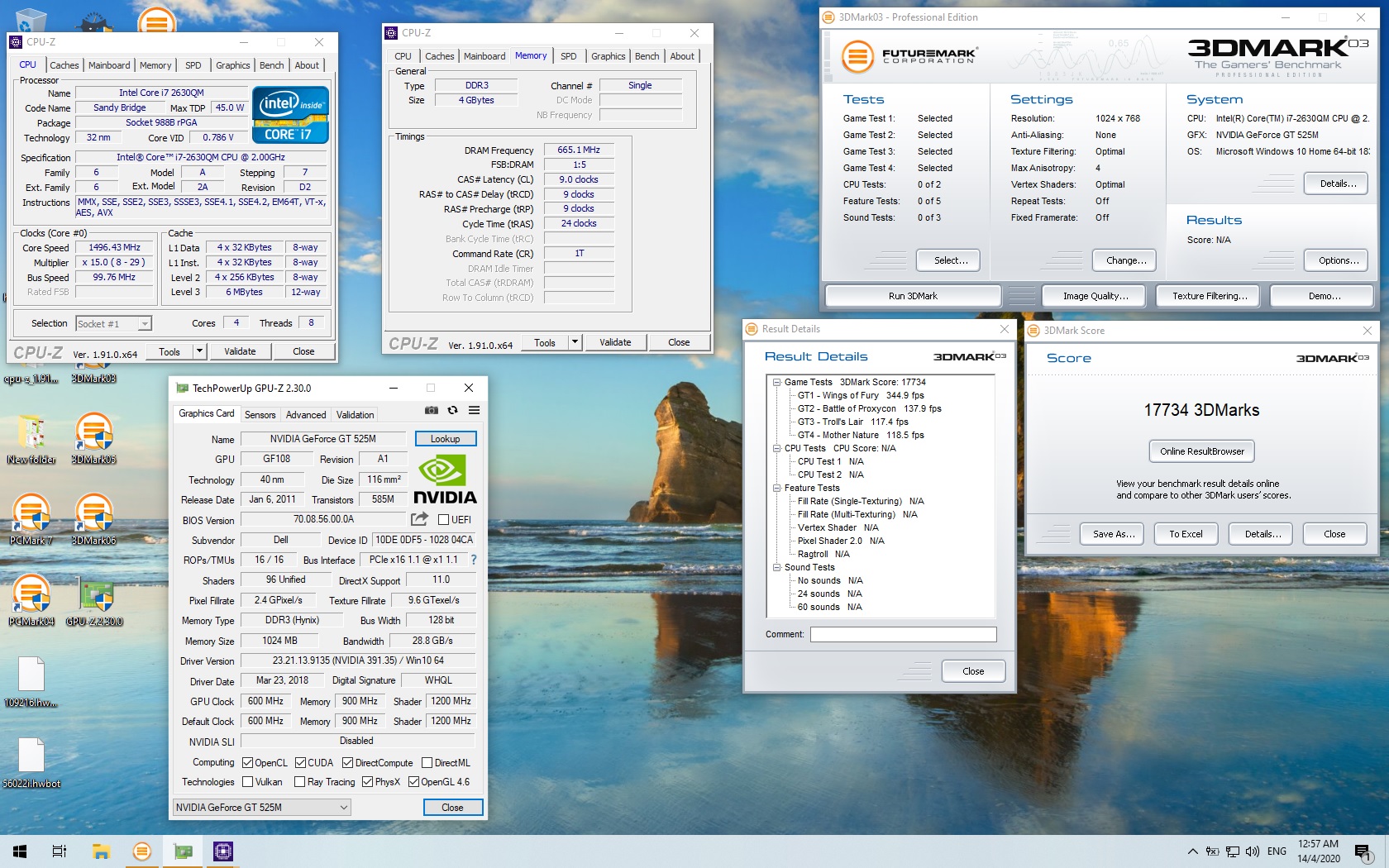Toggle the DirectCompute checkbox

click(348, 762)
